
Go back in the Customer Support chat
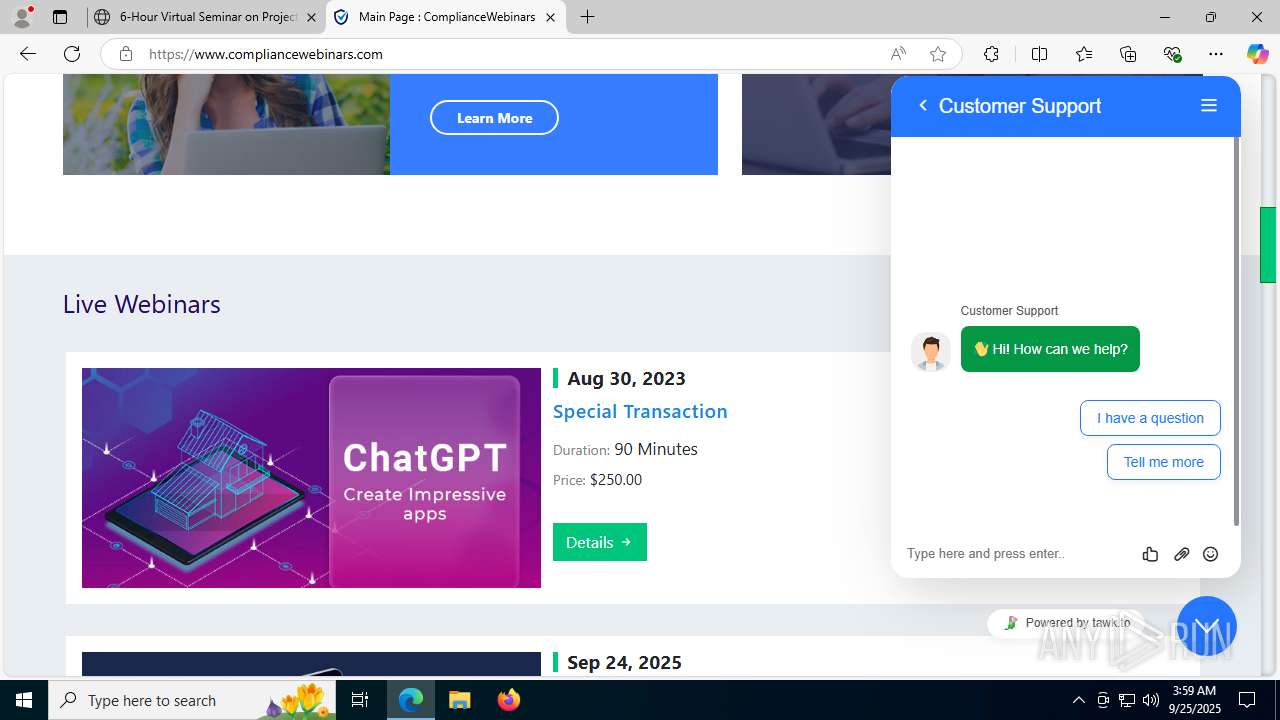923,106
